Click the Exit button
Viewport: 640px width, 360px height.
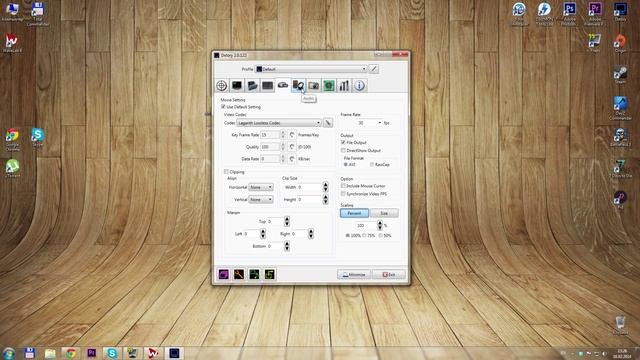click(x=389, y=275)
